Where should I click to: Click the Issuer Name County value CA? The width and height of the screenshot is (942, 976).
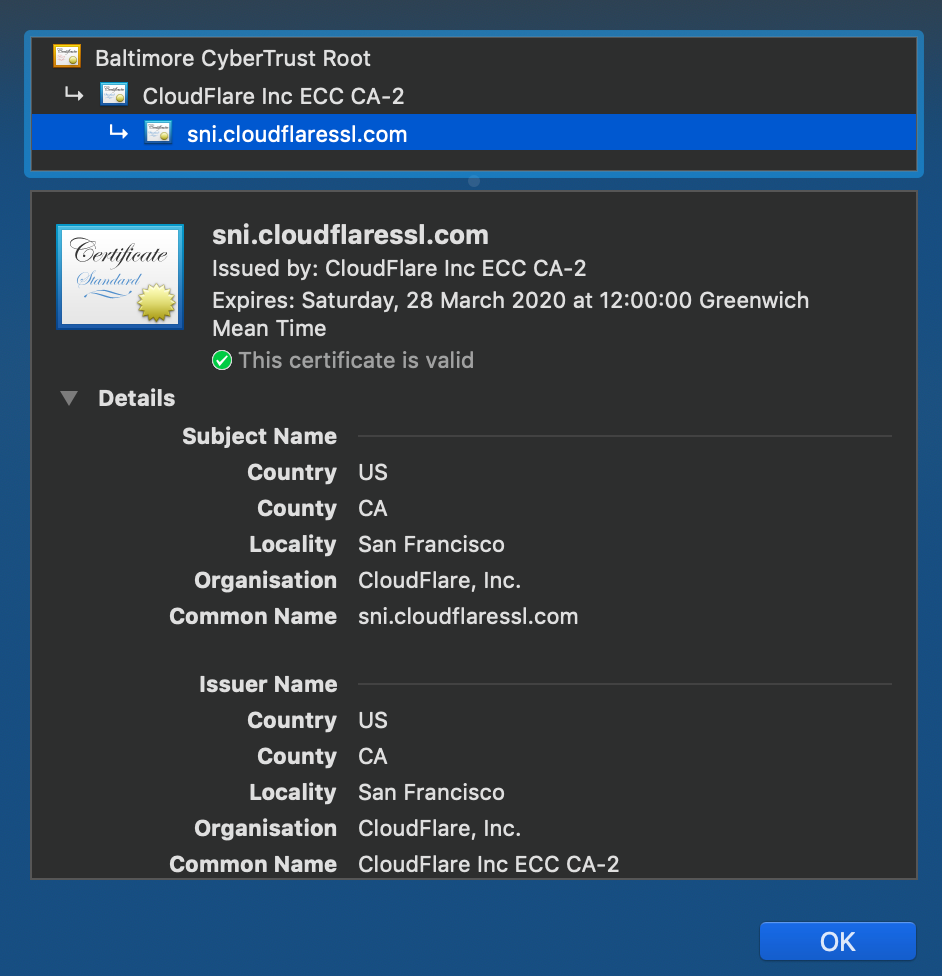373,756
